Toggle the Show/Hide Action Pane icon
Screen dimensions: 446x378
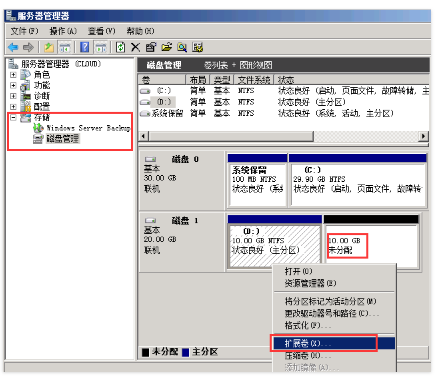(x=101, y=48)
